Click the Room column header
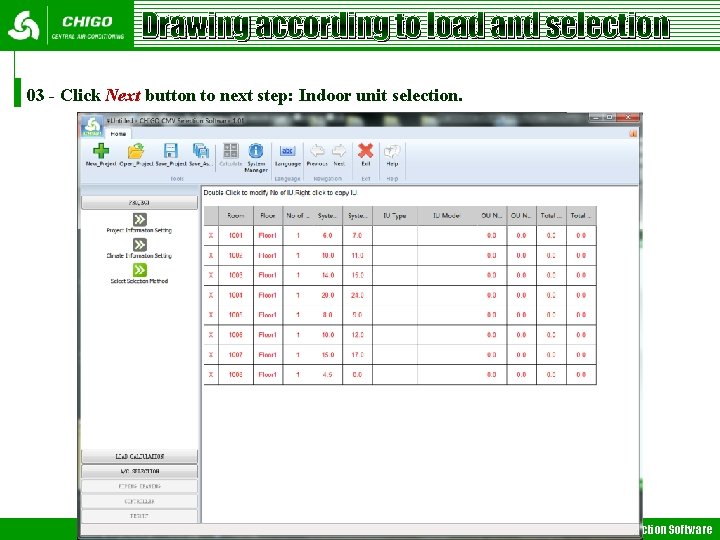 pos(236,216)
